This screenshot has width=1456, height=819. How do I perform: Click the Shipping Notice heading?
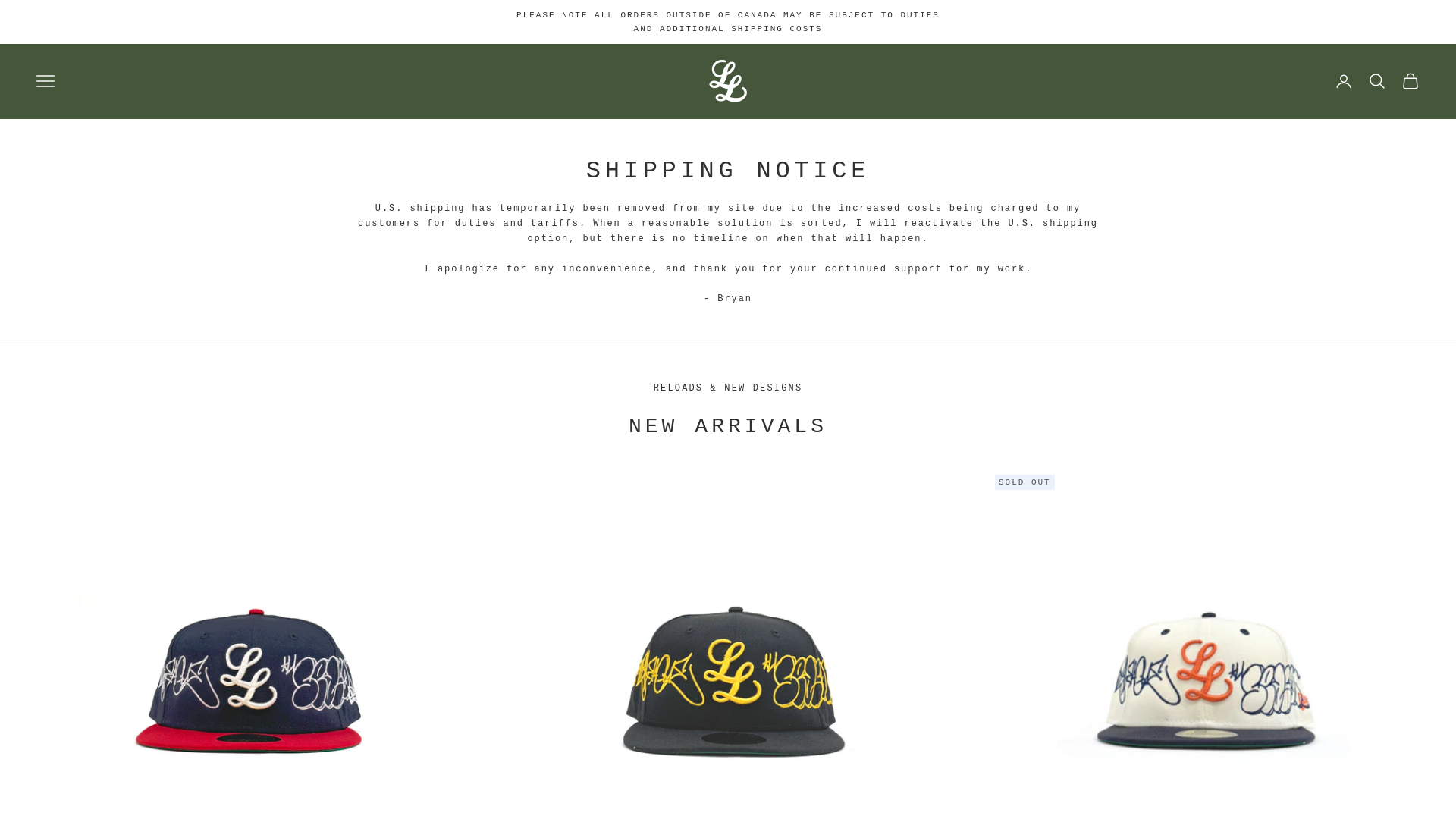click(728, 171)
